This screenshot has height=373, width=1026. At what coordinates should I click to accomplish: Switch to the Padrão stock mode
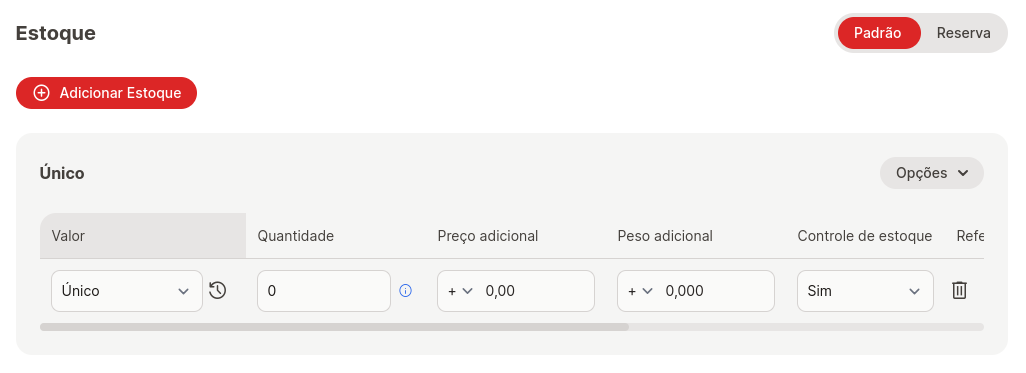[878, 33]
